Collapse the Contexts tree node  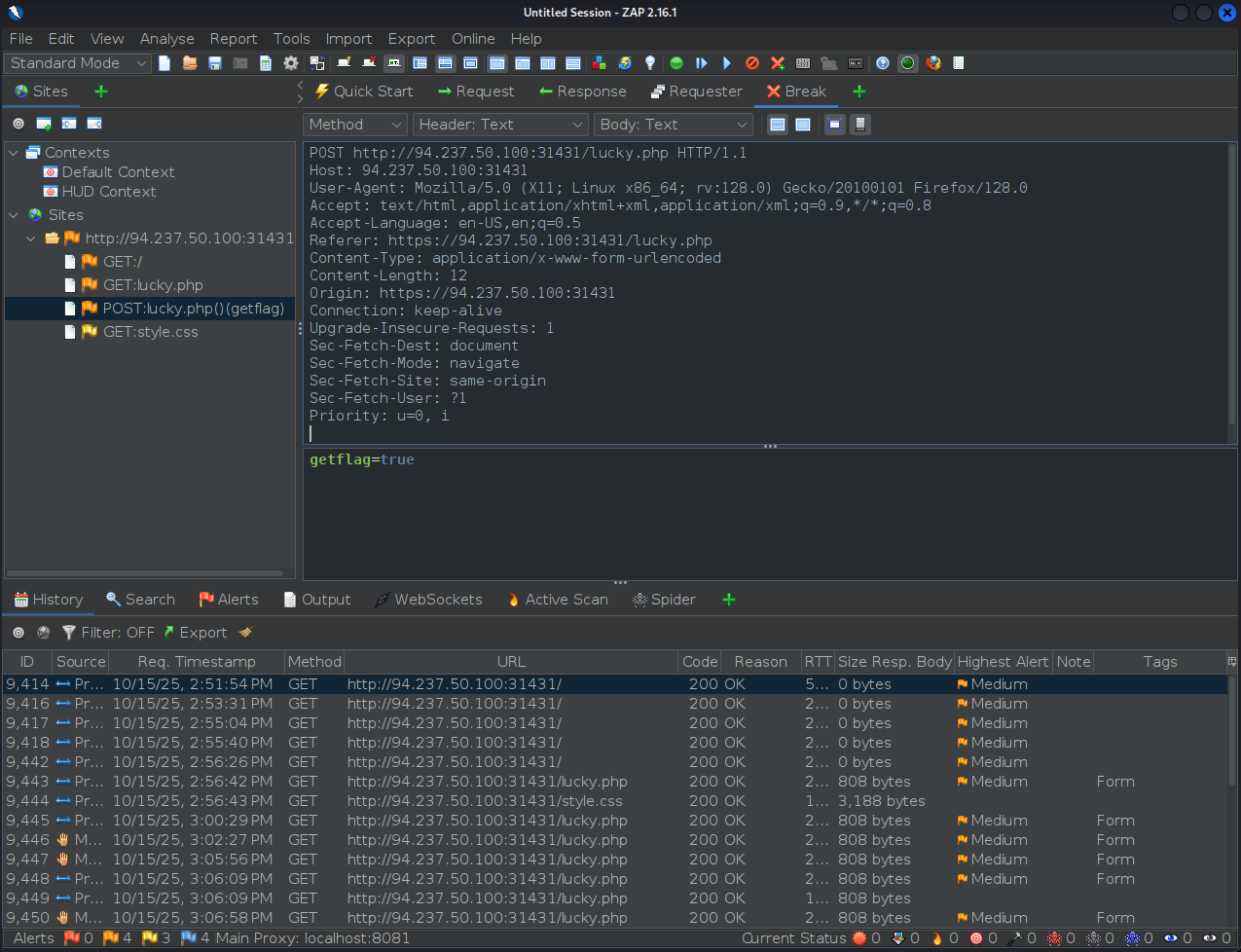[14, 153]
